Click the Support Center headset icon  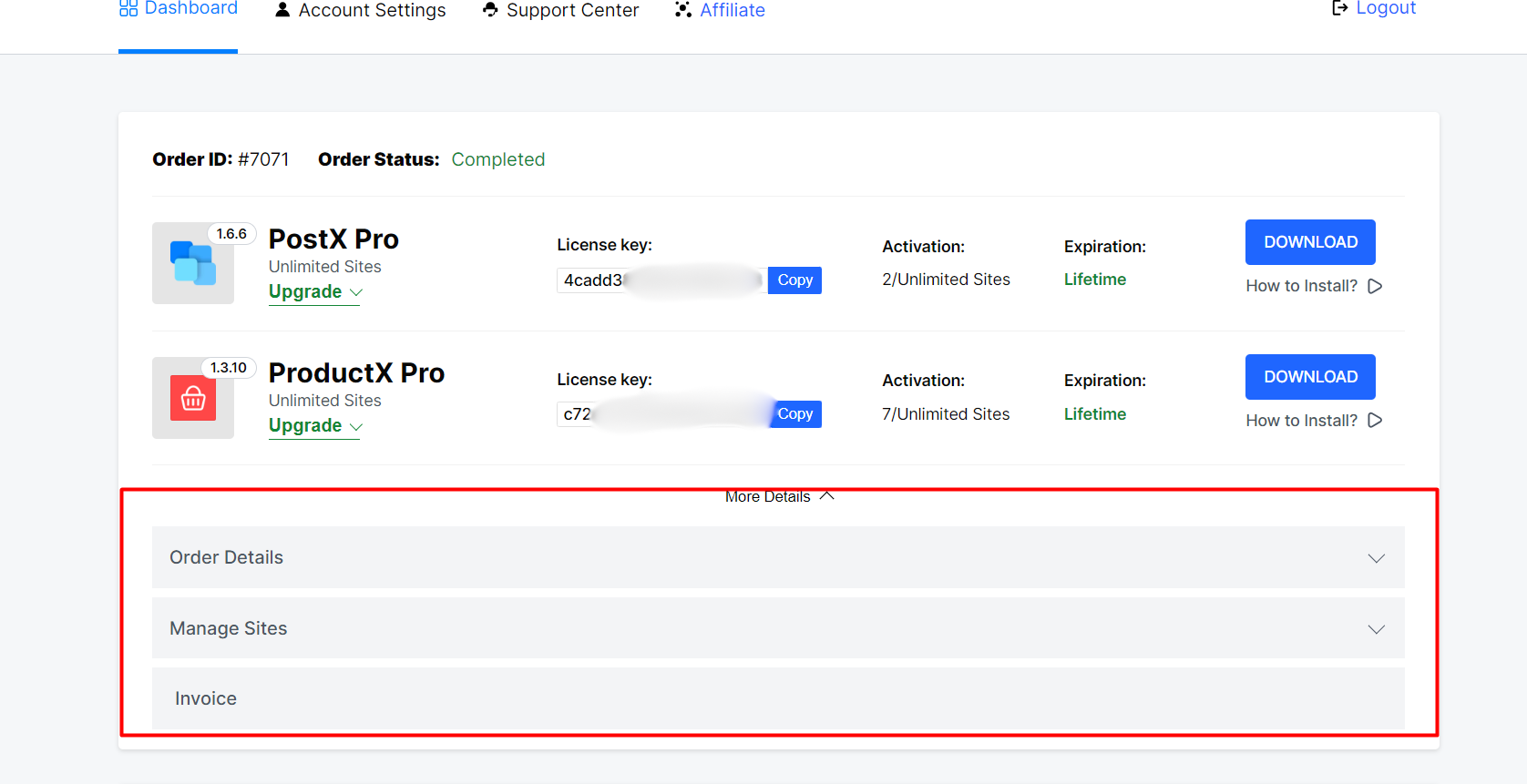click(490, 10)
